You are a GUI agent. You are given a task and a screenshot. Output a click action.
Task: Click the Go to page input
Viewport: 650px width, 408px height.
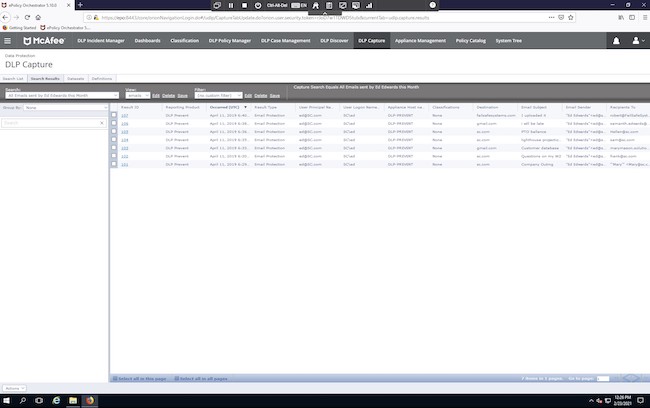pyautogui.click(x=603, y=379)
